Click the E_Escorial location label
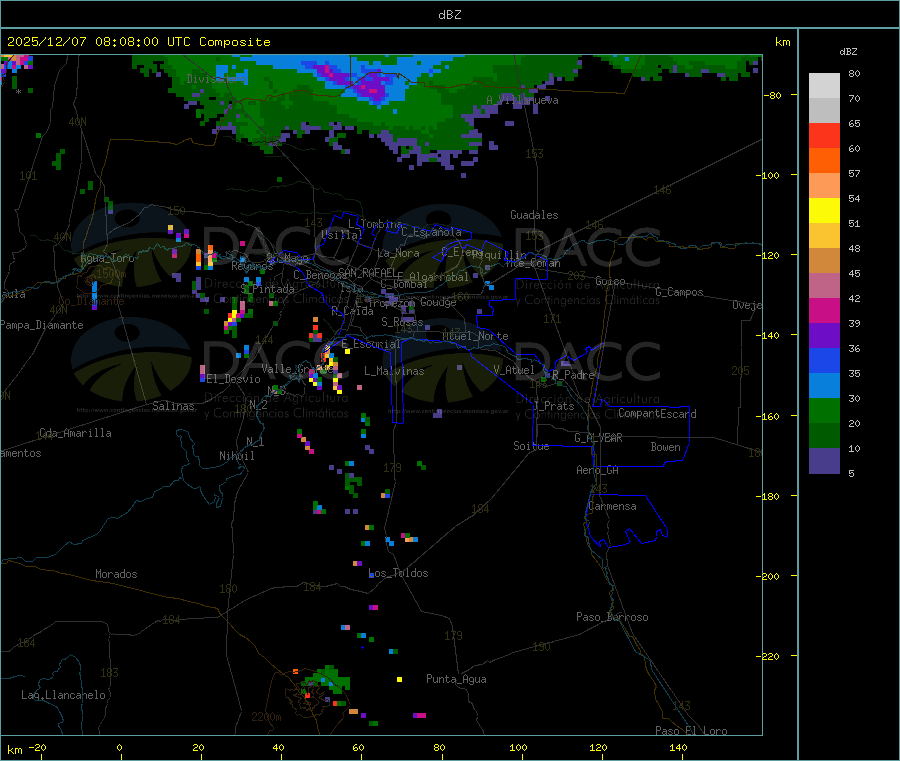Image resolution: width=900 pixels, height=761 pixels. click(370, 344)
